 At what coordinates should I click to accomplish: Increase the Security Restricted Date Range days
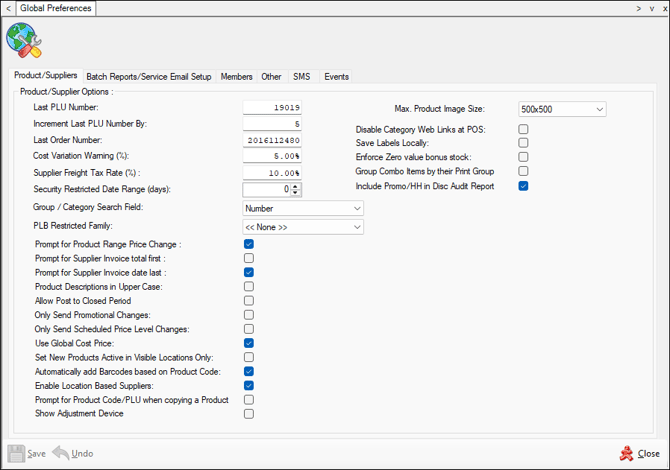click(296, 186)
